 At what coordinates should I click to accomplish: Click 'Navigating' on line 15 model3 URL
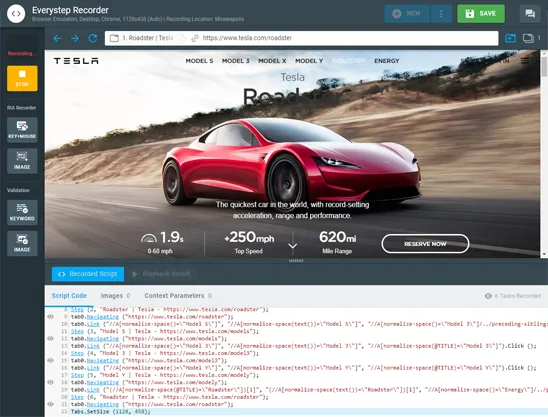click(x=103, y=360)
